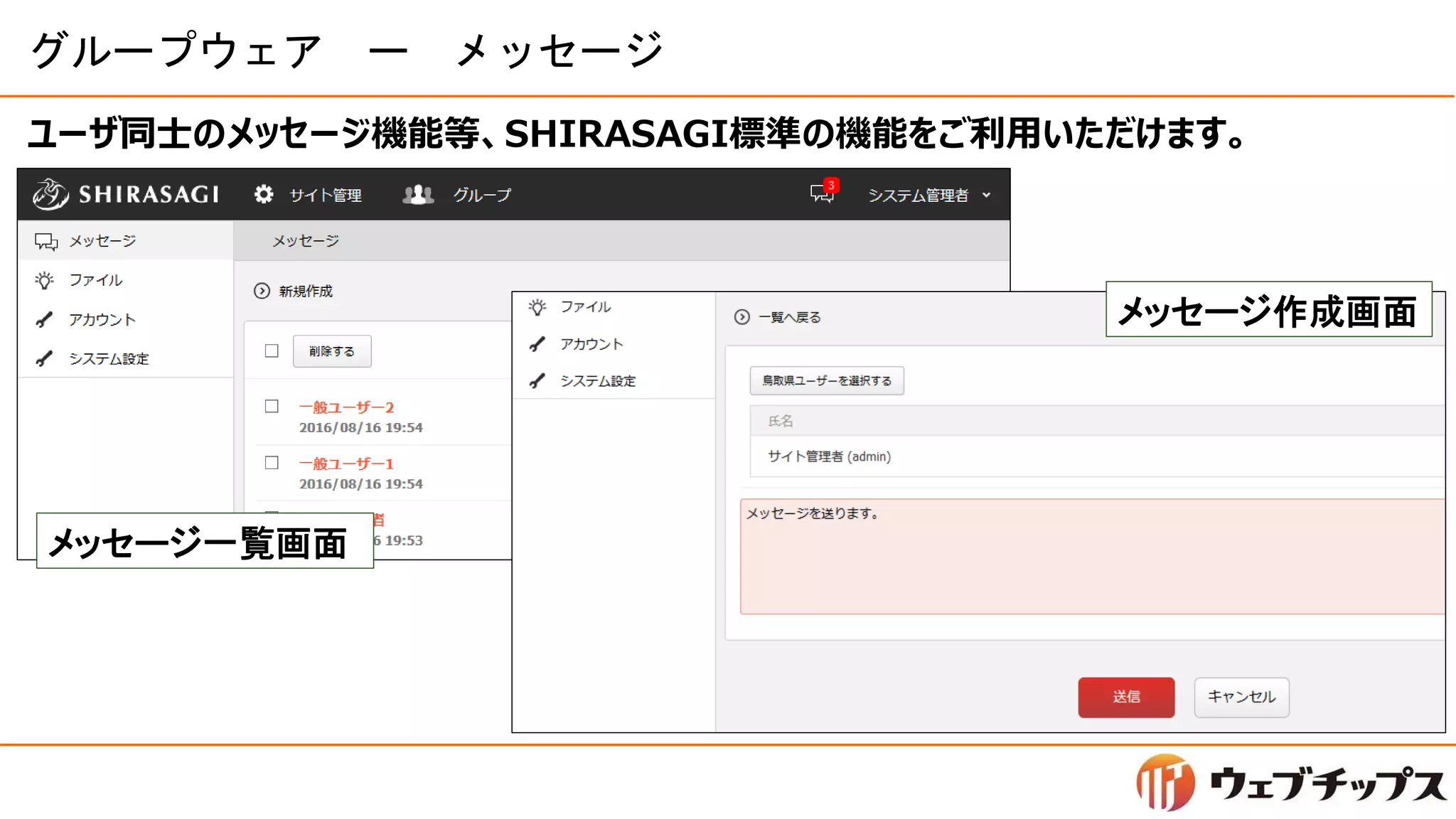
Task: Click in the message body text area
Action: click(x=1092, y=556)
